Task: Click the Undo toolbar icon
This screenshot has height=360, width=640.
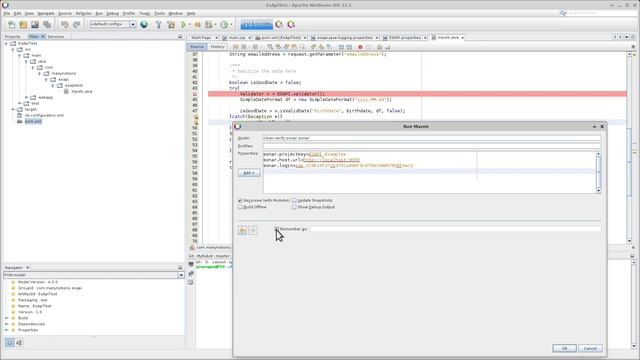Action: pyautogui.click(x=64, y=25)
